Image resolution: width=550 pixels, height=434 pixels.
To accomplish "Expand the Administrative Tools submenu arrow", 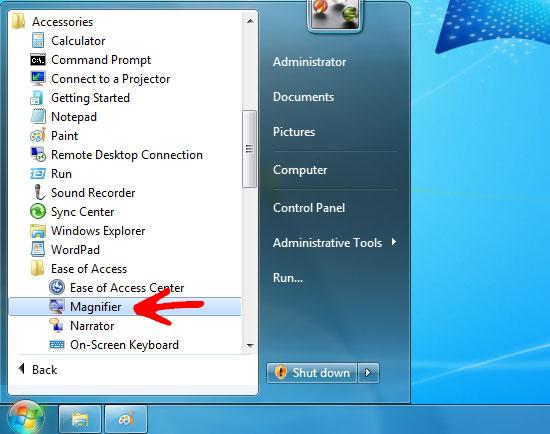I will click(x=394, y=242).
